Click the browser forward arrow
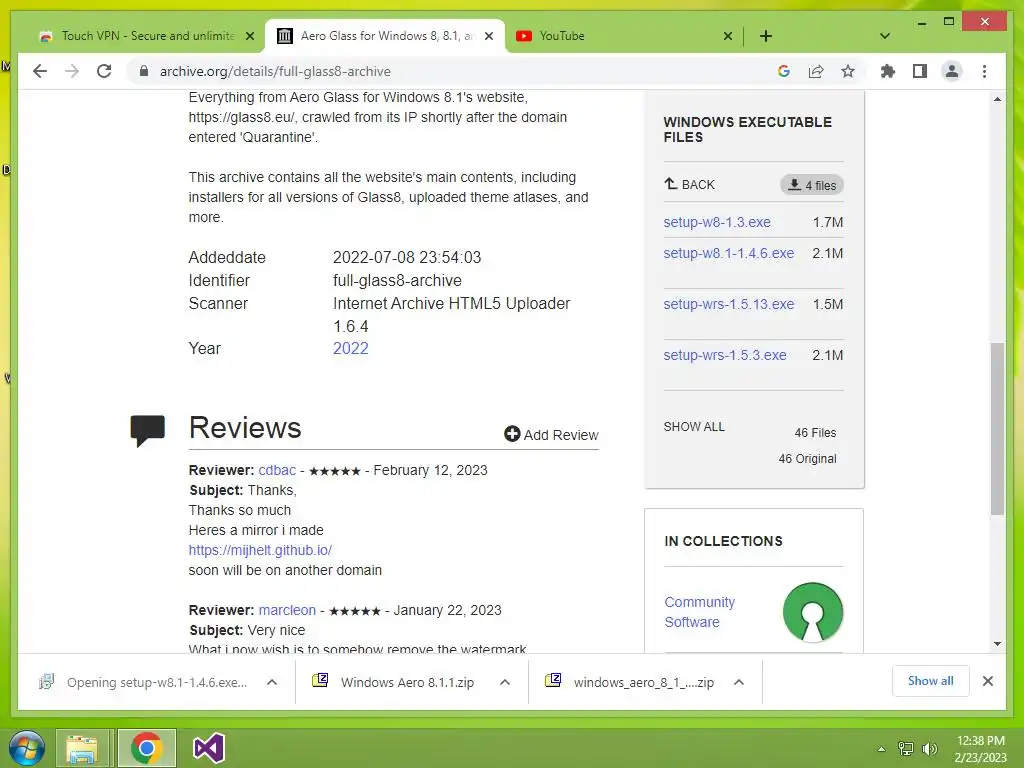 pyautogui.click(x=72, y=71)
